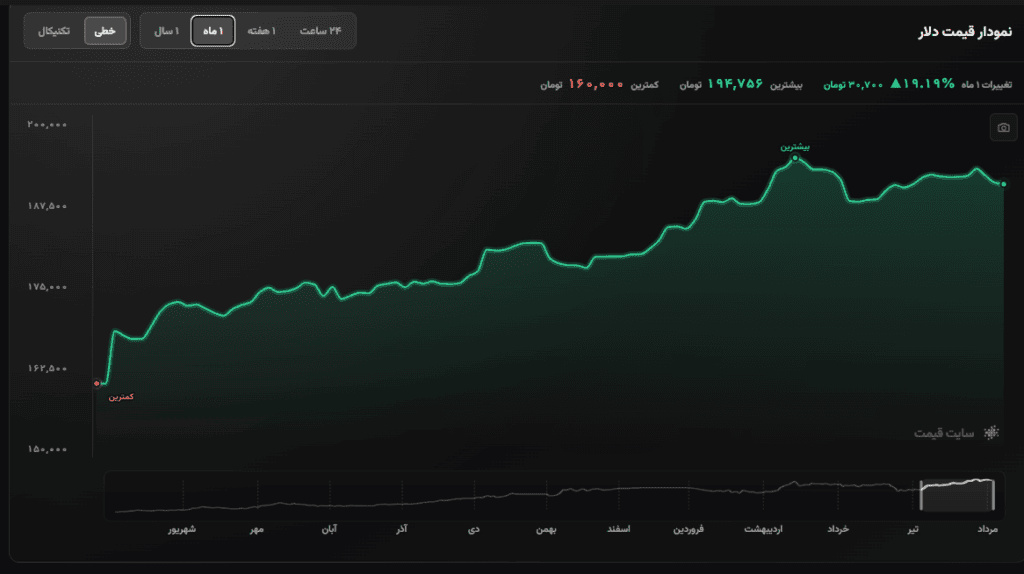The width and height of the screenshot is (1024, 574).
Task: Select the ۱ هفته time range
Action: 261,31
